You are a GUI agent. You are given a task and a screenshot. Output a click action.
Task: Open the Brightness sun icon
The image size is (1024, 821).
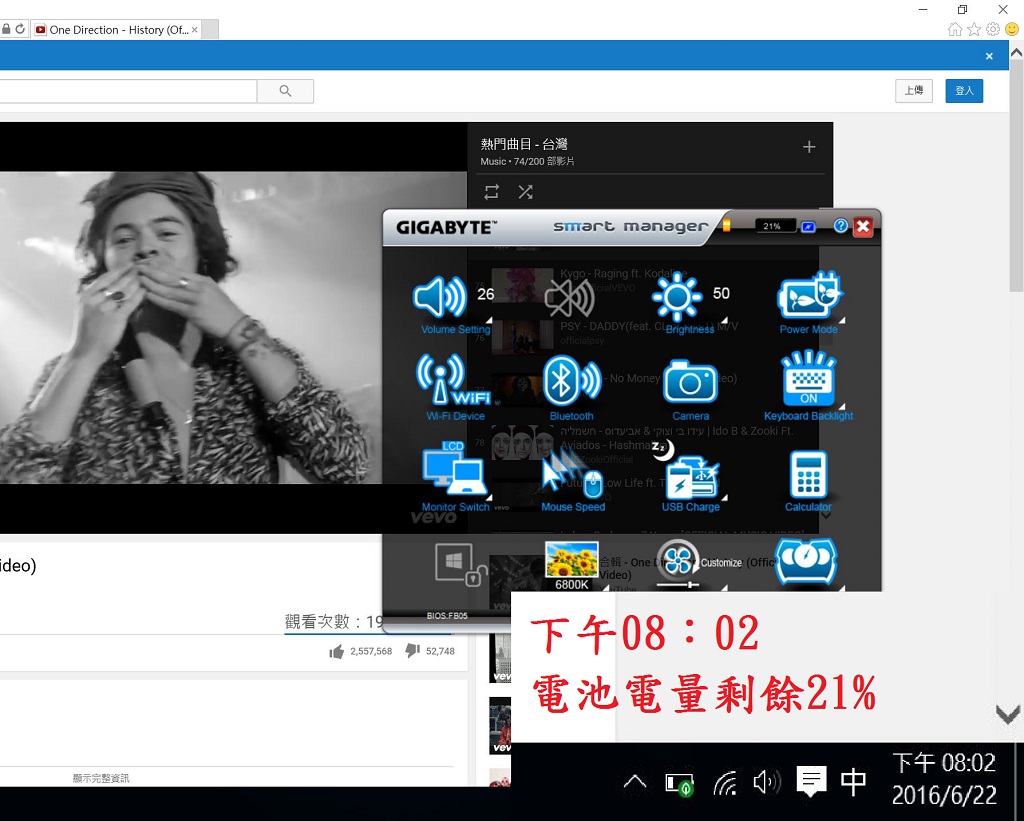pos(677,297)
